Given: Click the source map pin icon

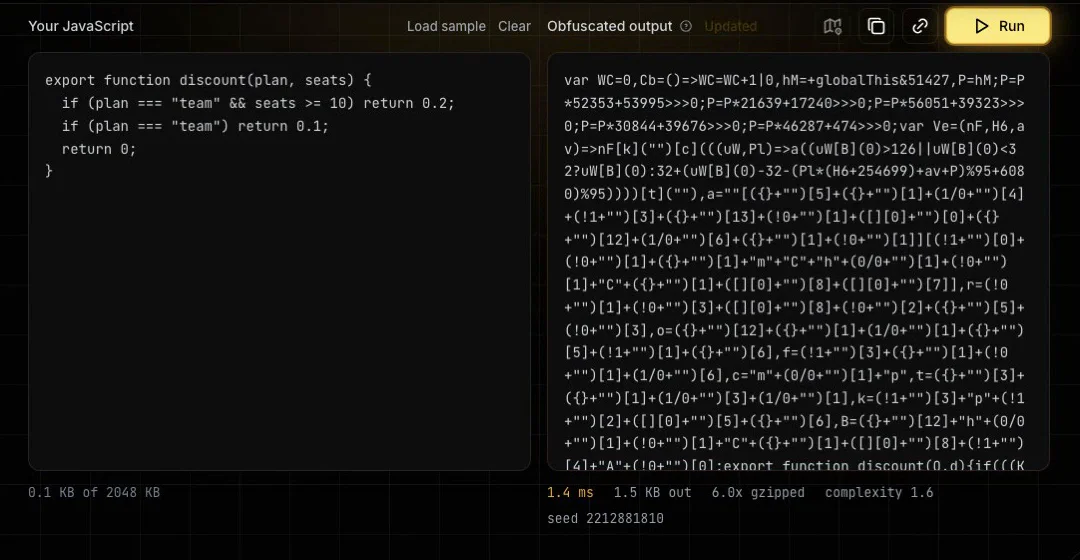Looking at the screenshot, I should [833, 26].
